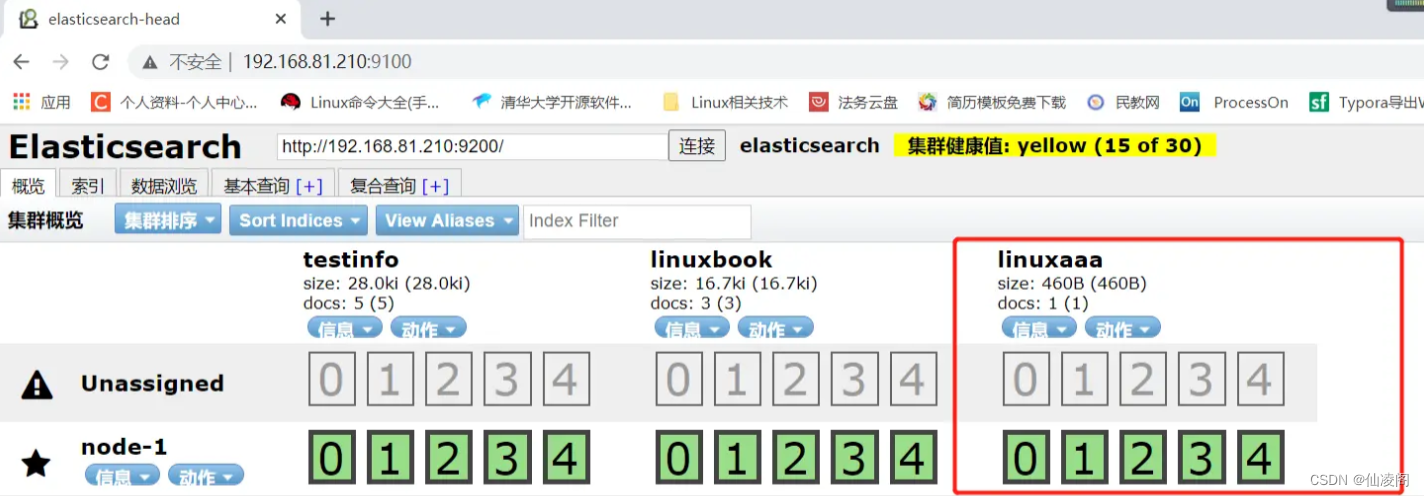Click testinfo unassigned shard 0
The height and width of the screenshot is (496, 1424).
(331, 380)
